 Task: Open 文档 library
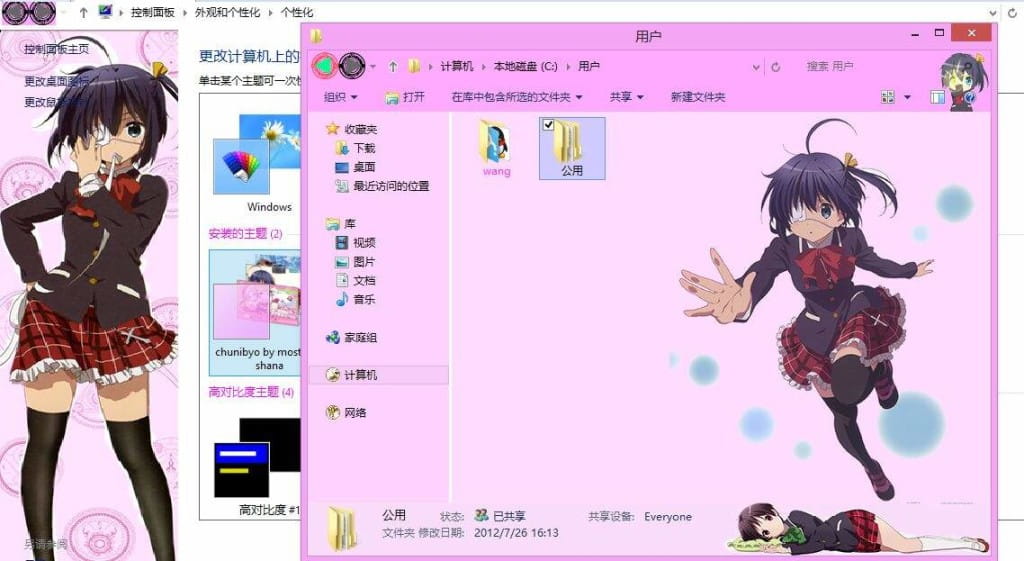355,281
